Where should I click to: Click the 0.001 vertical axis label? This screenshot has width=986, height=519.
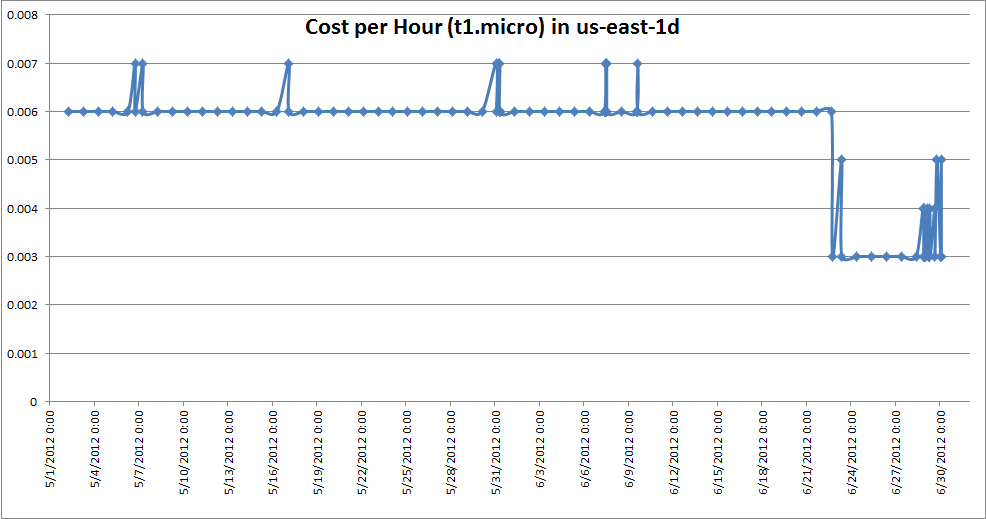[x=22, y=354]
